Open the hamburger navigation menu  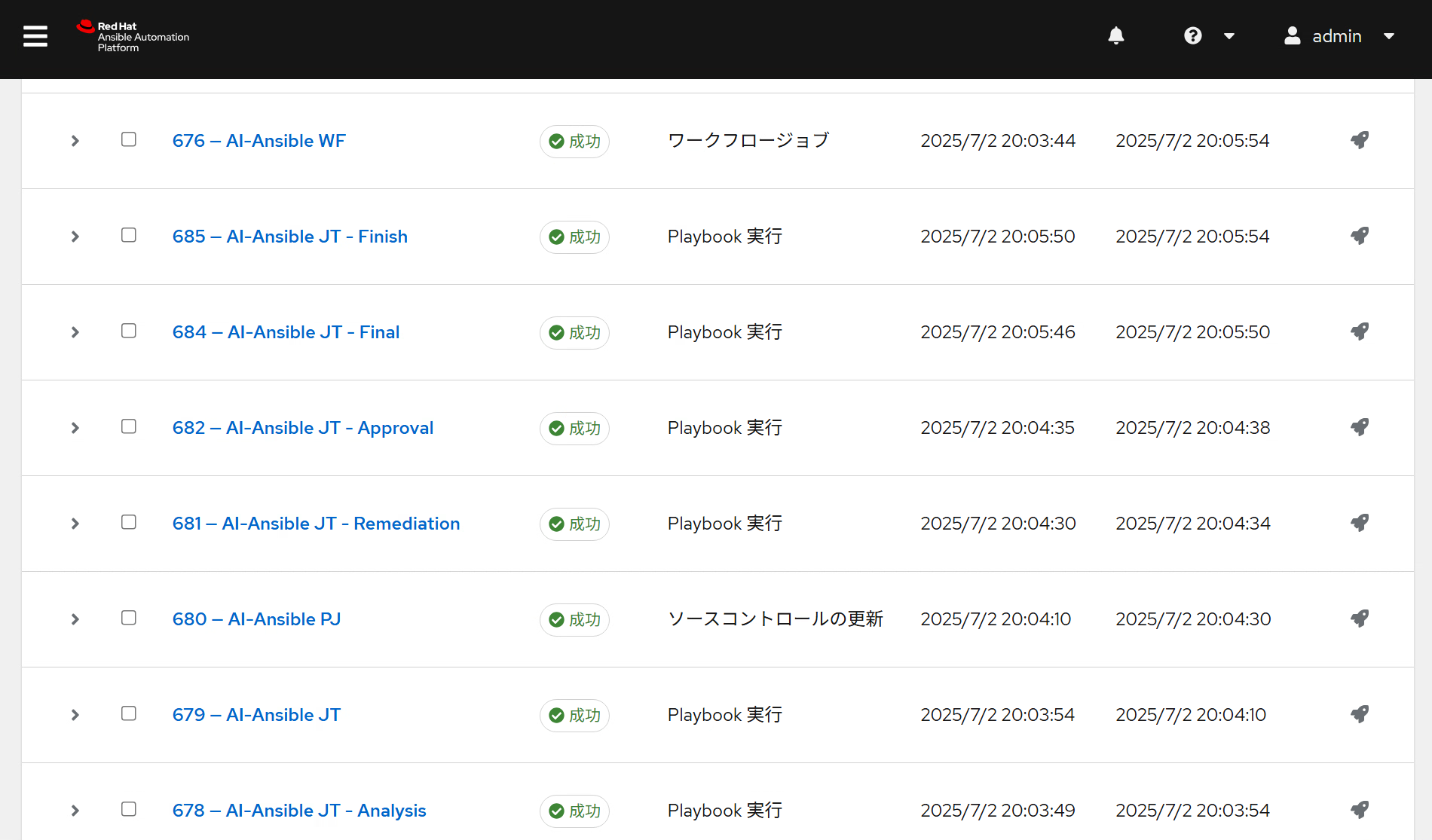coord(35,35)
